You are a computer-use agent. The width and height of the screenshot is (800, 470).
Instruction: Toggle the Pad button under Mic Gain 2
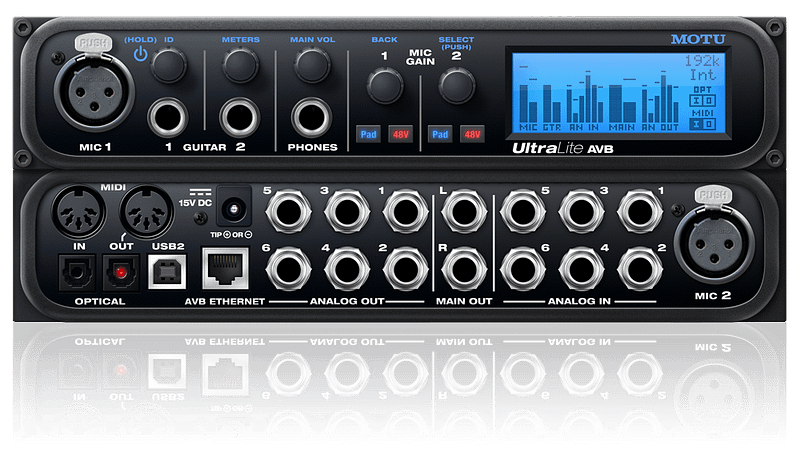[x=440, y=132]
